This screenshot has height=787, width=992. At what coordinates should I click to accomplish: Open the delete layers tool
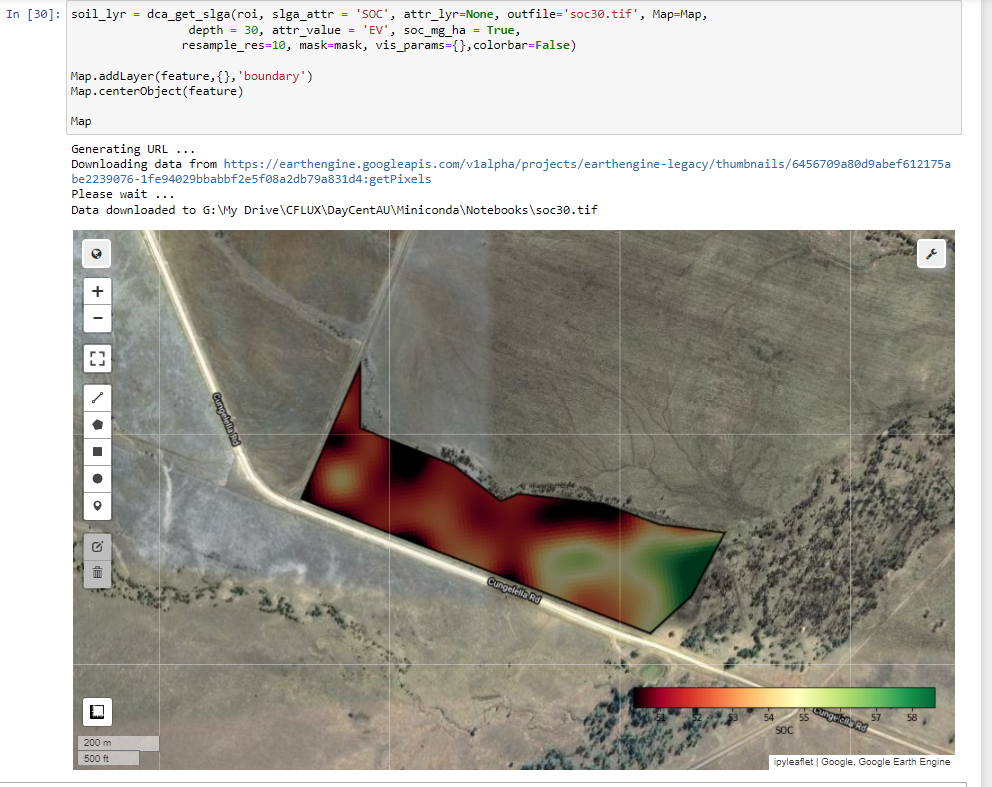(97, 573)
